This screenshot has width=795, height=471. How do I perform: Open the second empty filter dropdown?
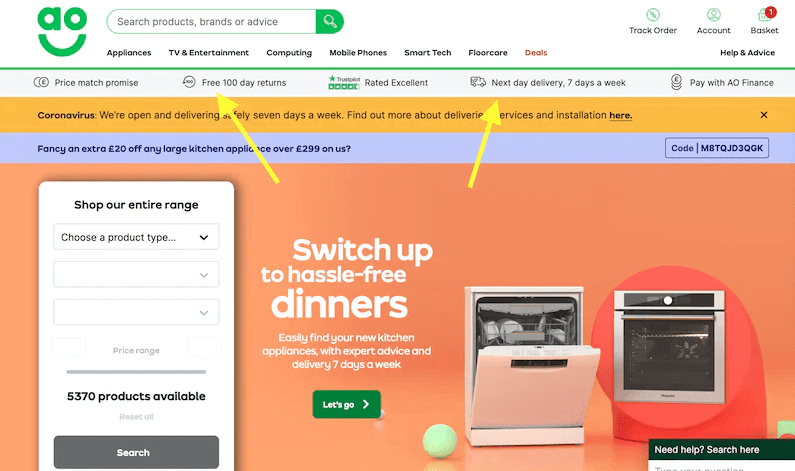coord(136,274)
